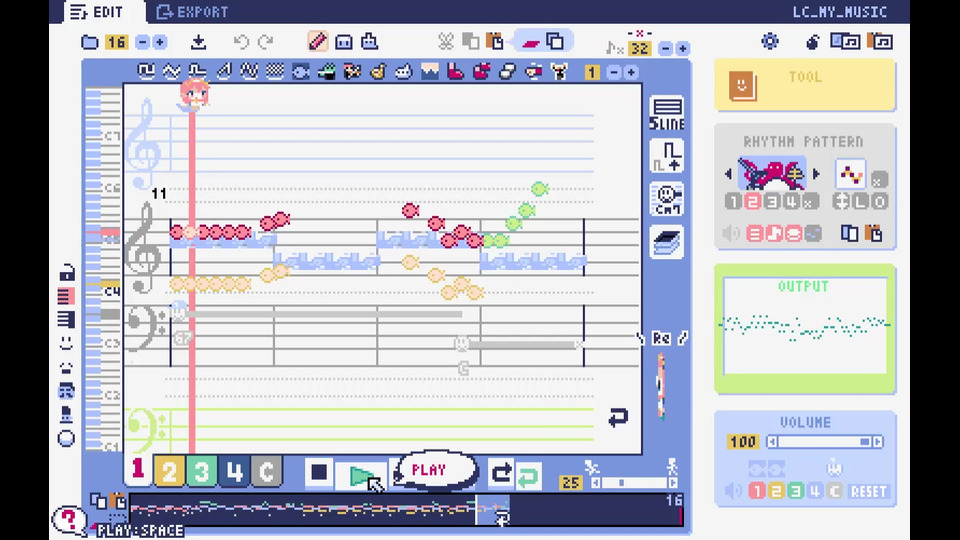Adjust the tempo slider near 25
The height and width of the screenshot is (540, 960).
(621, 483)
